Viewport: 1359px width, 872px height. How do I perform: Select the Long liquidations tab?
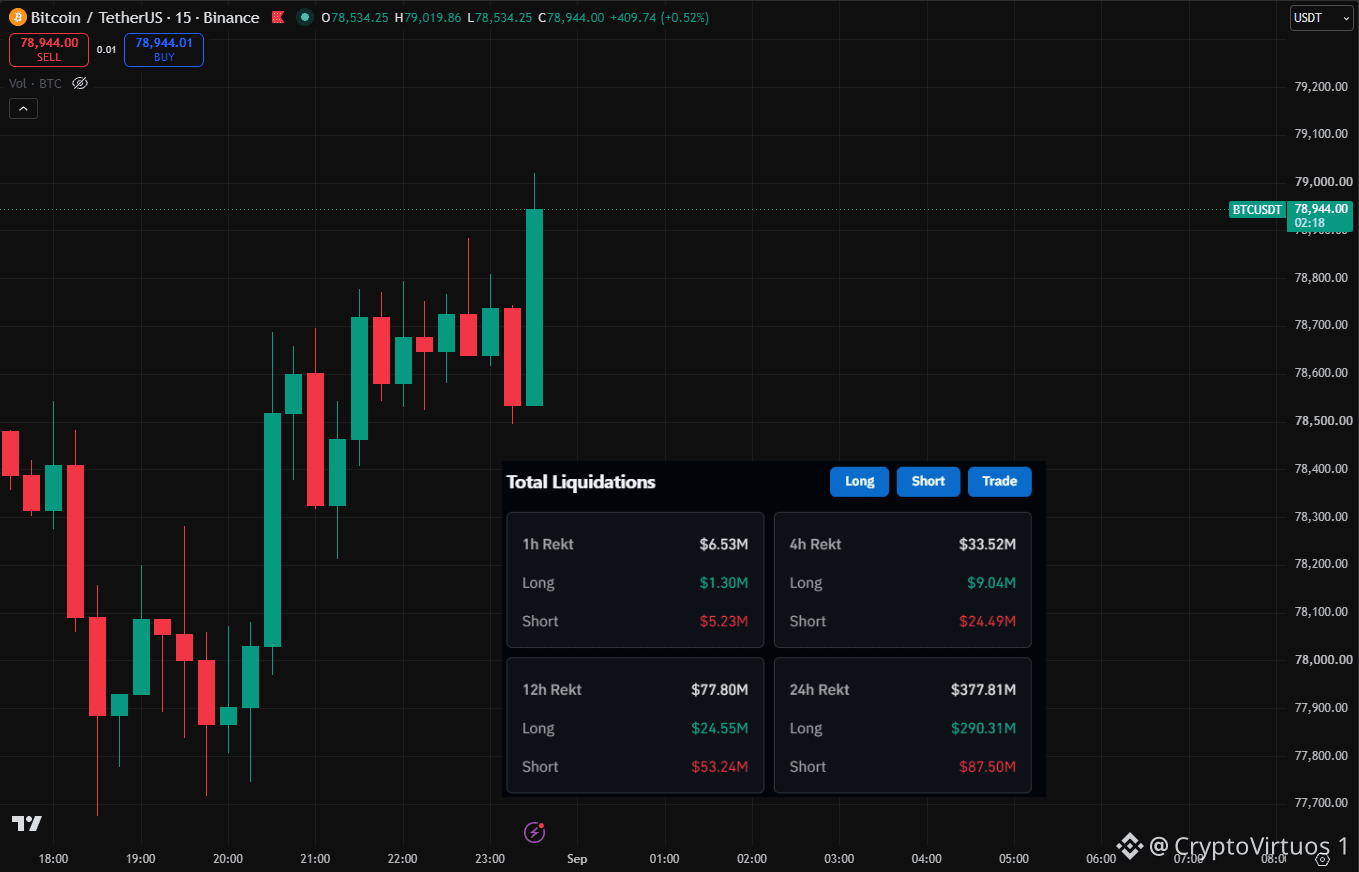(859, 482)
